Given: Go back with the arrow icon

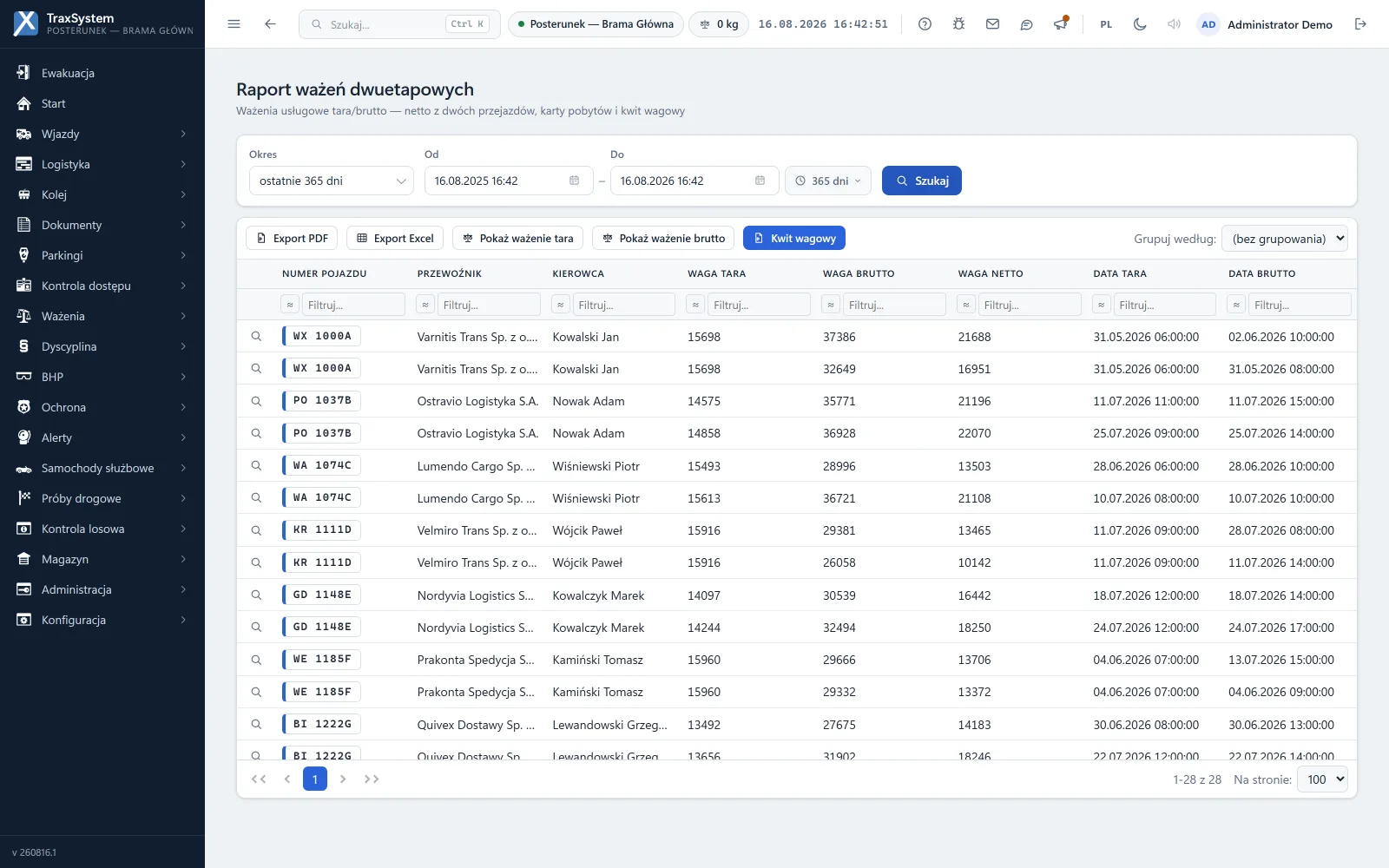Looking at the screenshot, I should [x=270, y=24].
